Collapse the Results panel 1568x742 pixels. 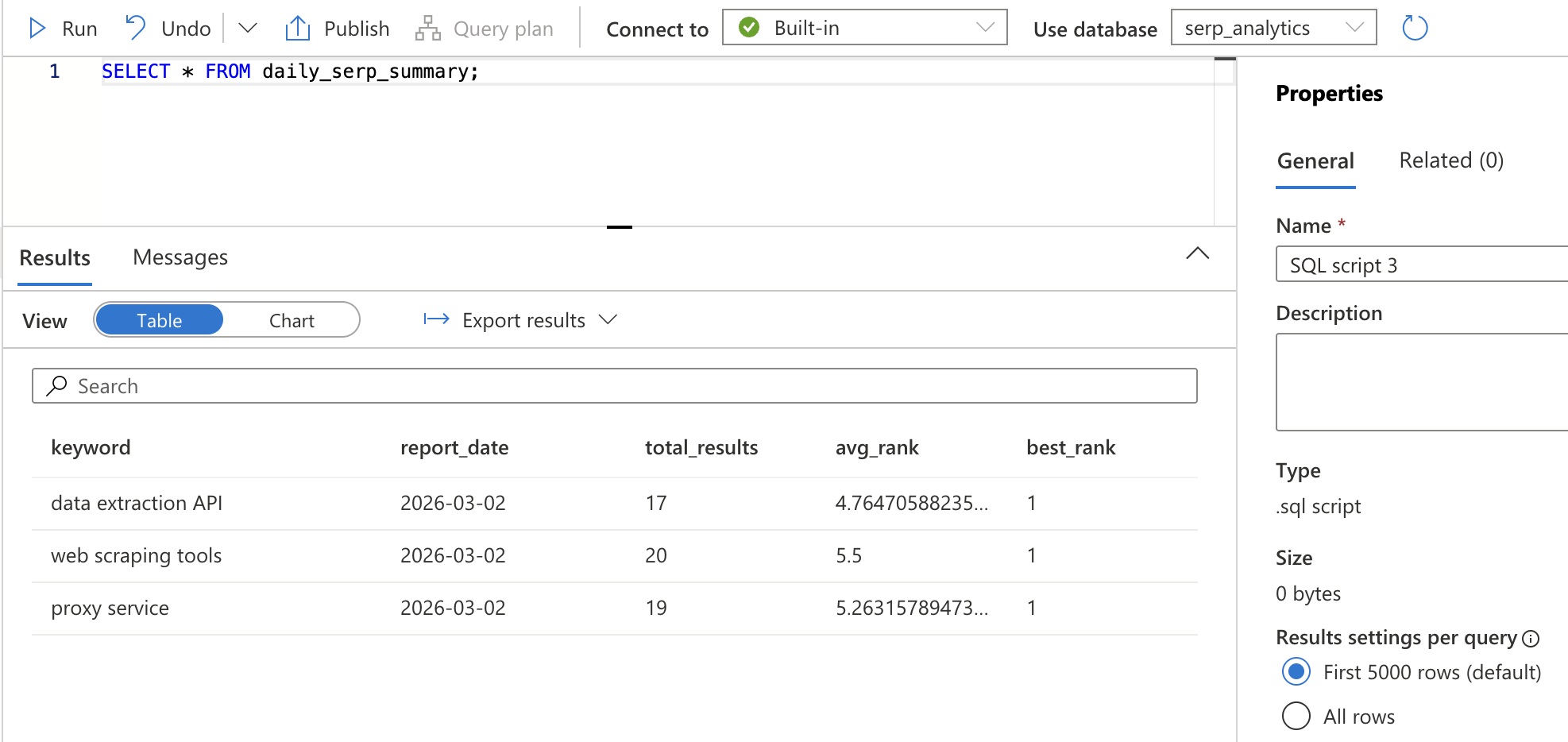[1198, 254]
